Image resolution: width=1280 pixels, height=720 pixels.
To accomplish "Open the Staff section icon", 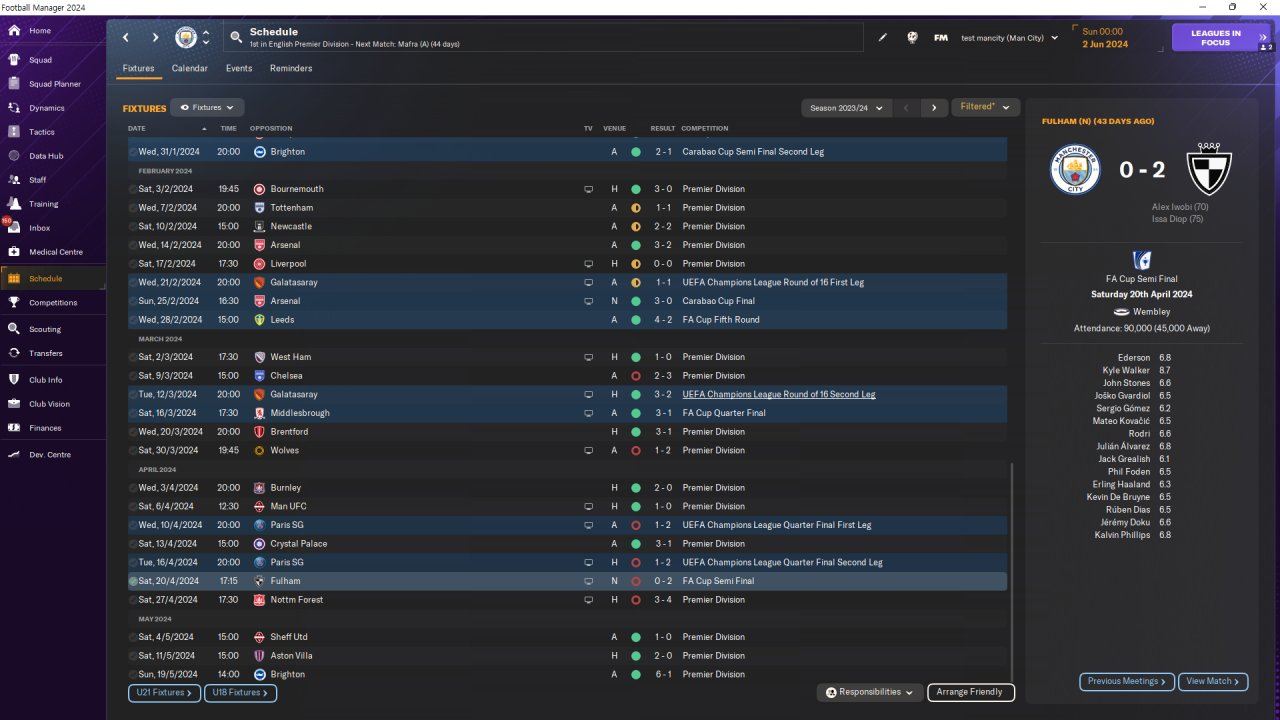I will 14,180.
